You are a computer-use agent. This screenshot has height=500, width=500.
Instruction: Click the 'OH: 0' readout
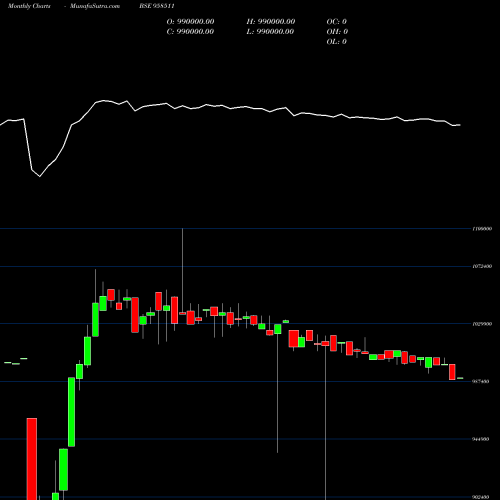click(x=337, y=32)
